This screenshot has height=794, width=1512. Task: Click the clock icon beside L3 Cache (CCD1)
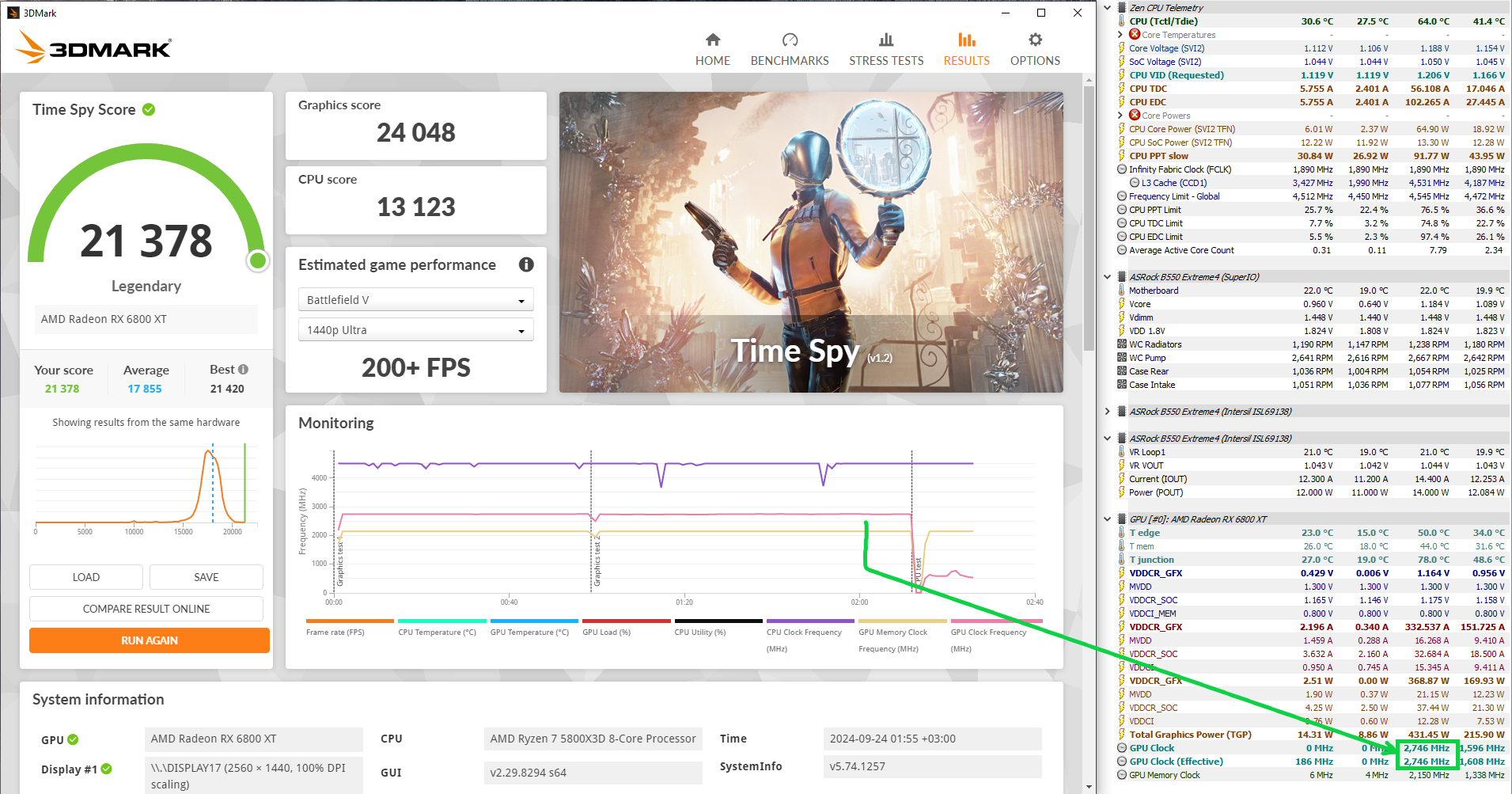[1135, 183]
